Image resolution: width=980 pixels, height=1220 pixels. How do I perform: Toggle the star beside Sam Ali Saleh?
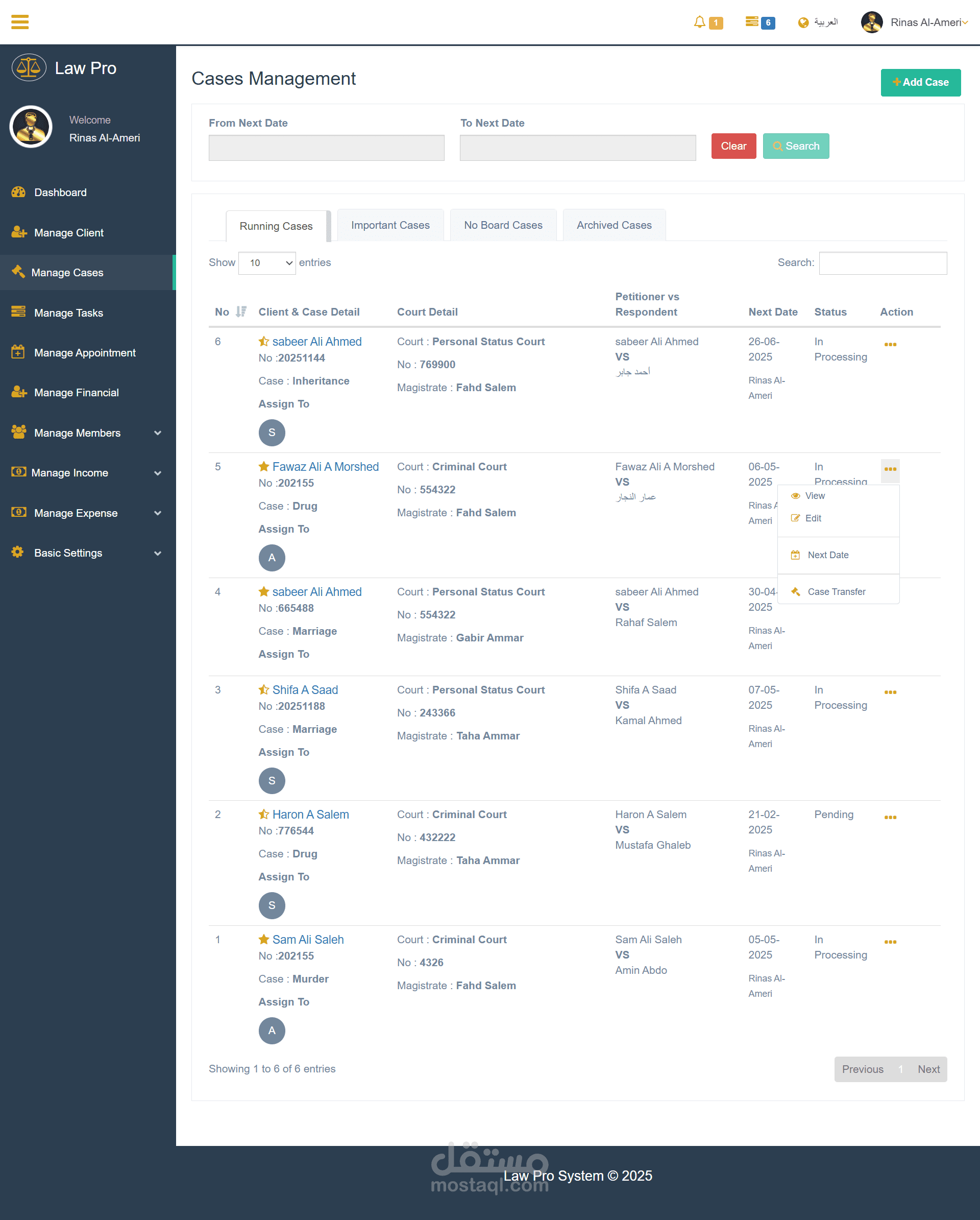[x=263, y=939]
